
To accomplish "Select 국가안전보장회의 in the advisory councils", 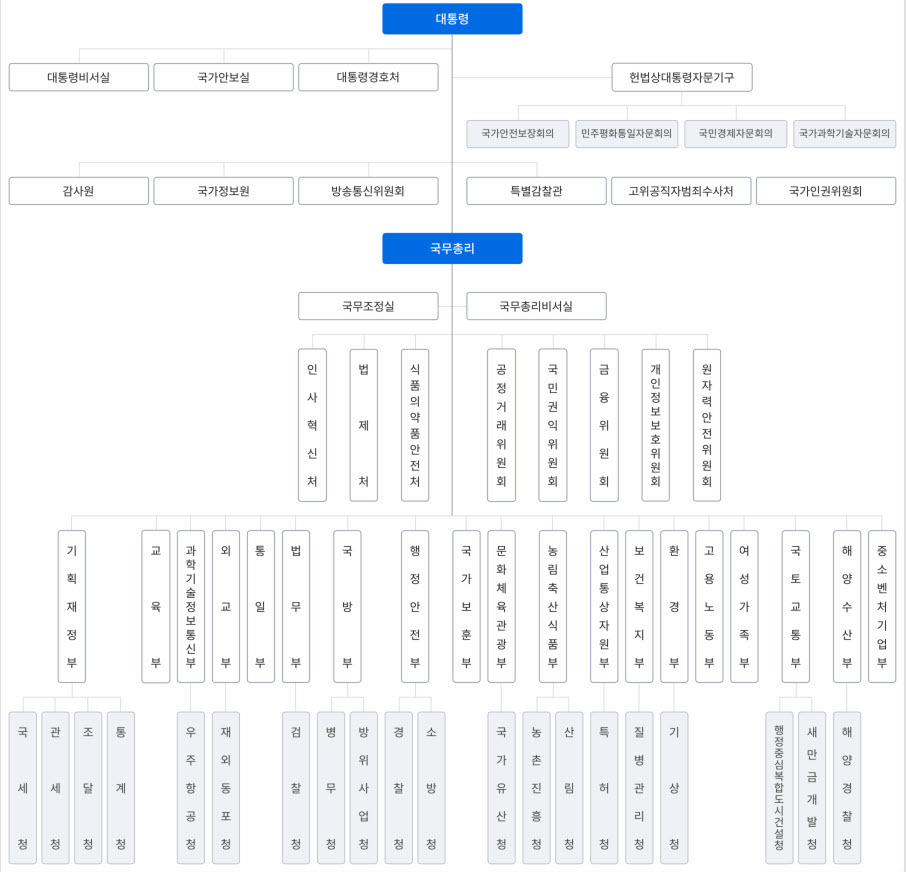I will coord(518,134).
